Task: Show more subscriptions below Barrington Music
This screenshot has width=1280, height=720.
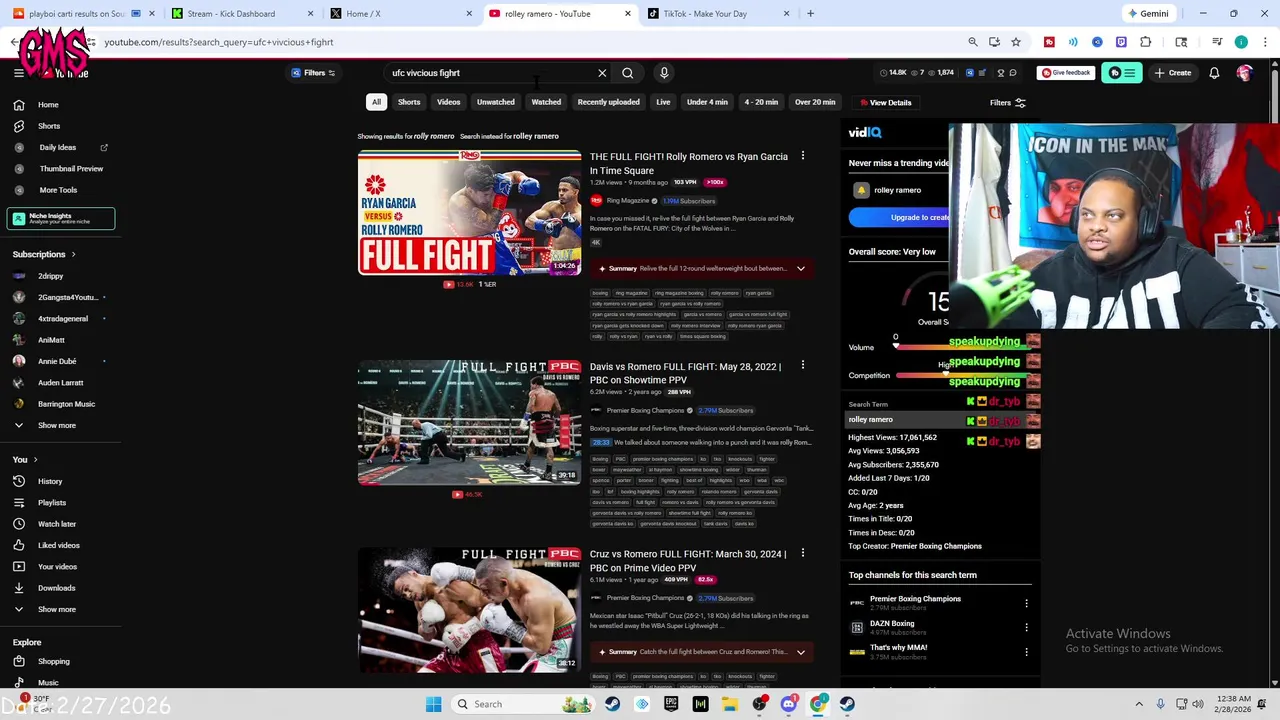Action: [x=56, y=426]
